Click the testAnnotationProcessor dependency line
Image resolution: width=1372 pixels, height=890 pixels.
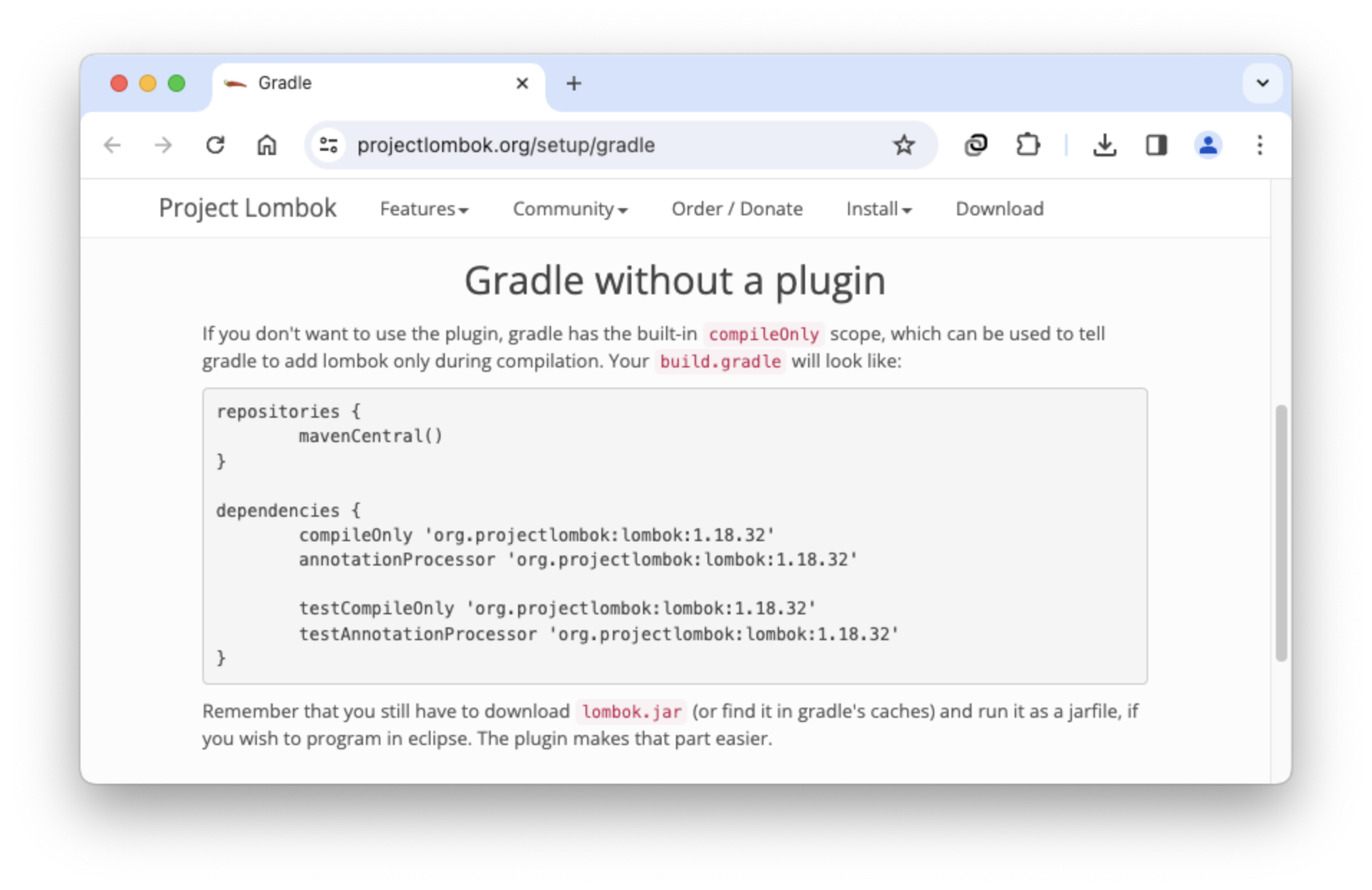point(599,634)
